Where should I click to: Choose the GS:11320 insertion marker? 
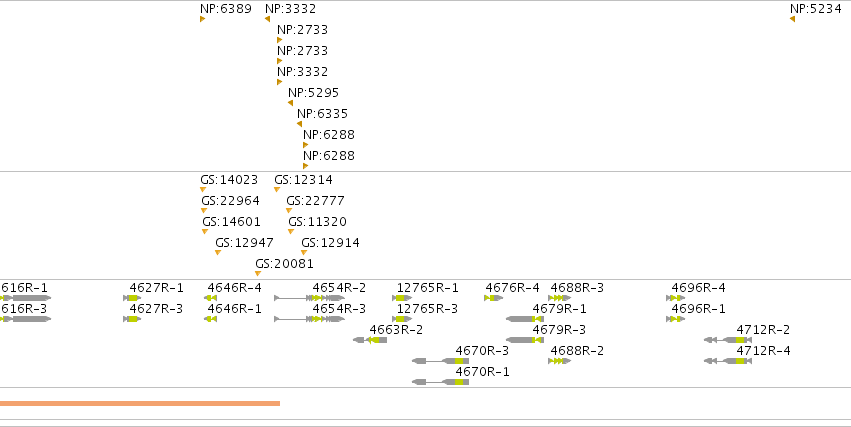click(x=291, y=232)
